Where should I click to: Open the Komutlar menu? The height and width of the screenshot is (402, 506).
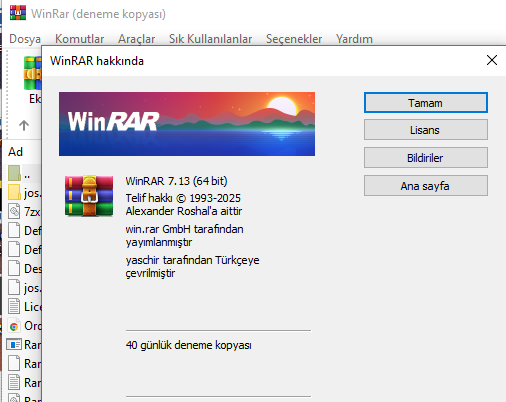(79, 39)
